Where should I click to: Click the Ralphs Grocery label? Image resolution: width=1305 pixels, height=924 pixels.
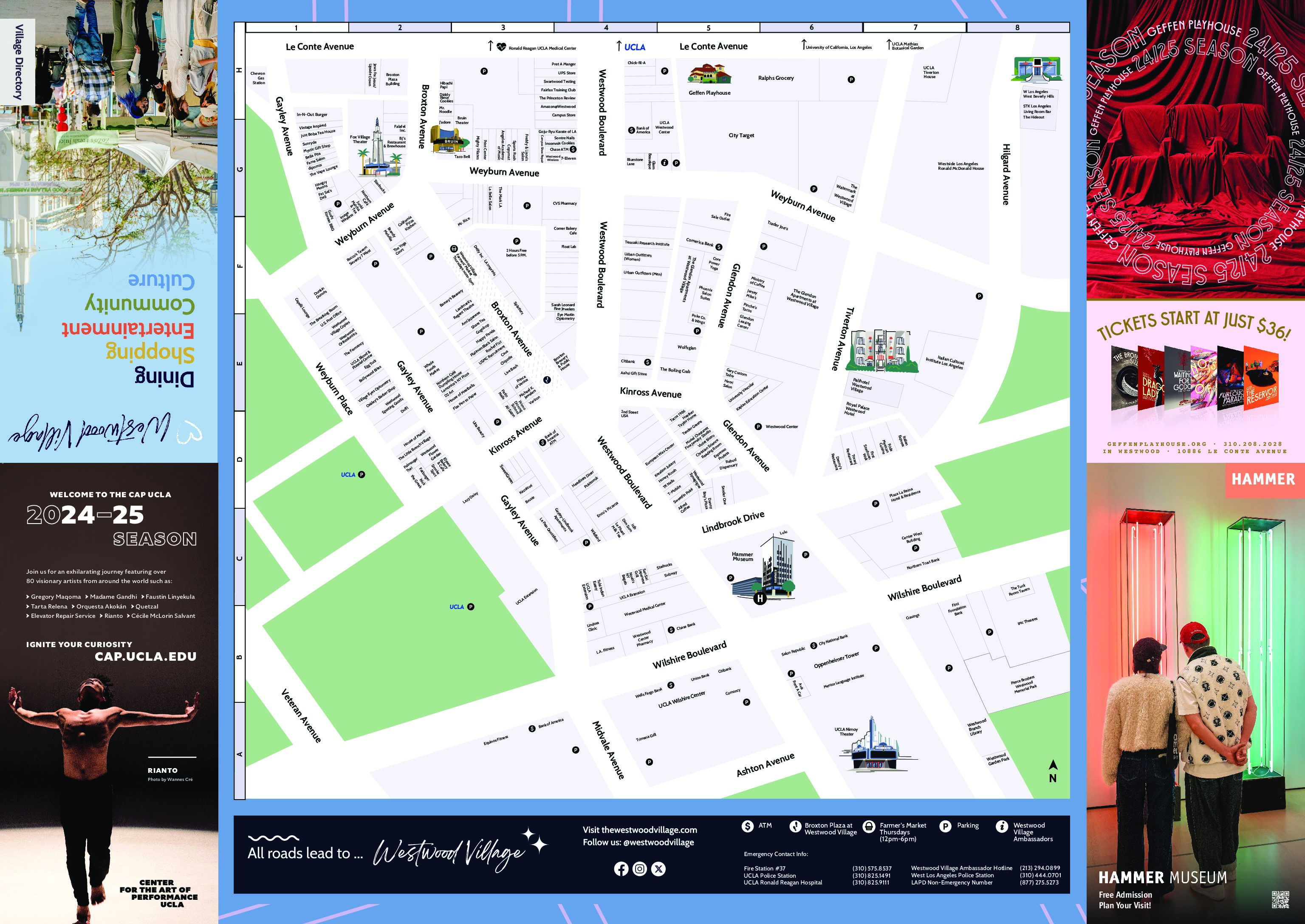point(776,78)
